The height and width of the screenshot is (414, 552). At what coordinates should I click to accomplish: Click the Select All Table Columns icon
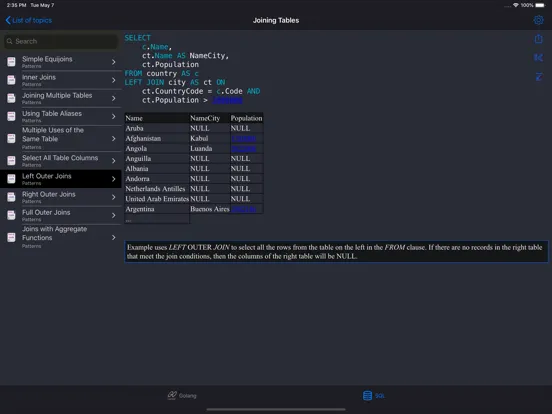[x=11, y=161]
